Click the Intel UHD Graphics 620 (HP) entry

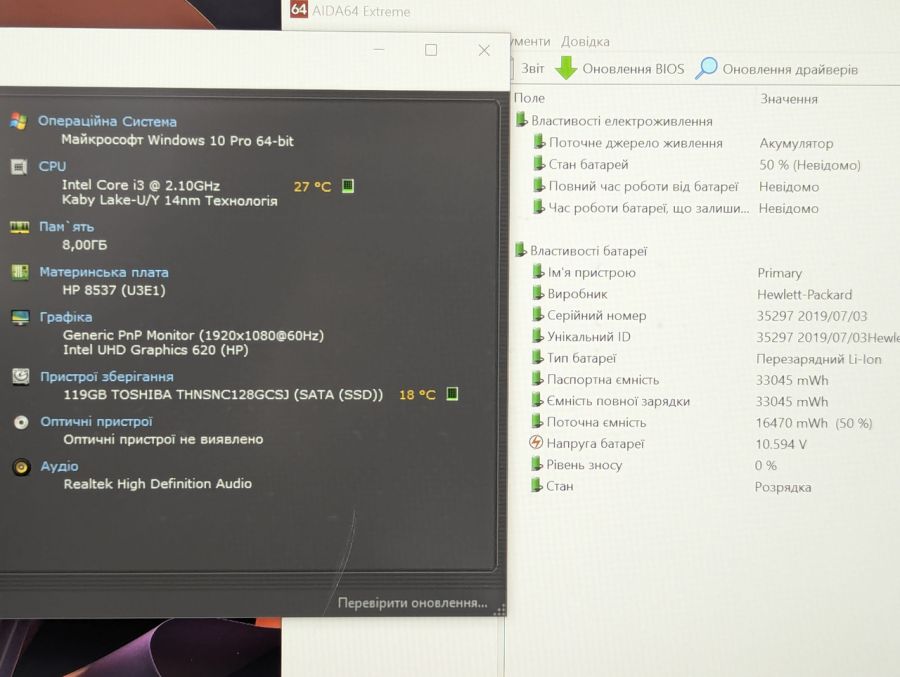[x=156, y=350]
